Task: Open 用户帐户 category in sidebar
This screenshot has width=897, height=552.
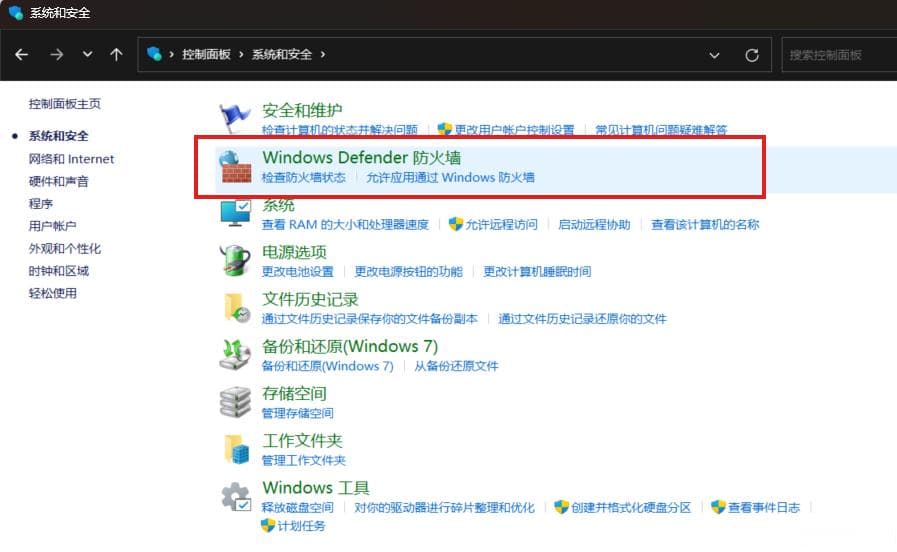Action: [53, 226]
